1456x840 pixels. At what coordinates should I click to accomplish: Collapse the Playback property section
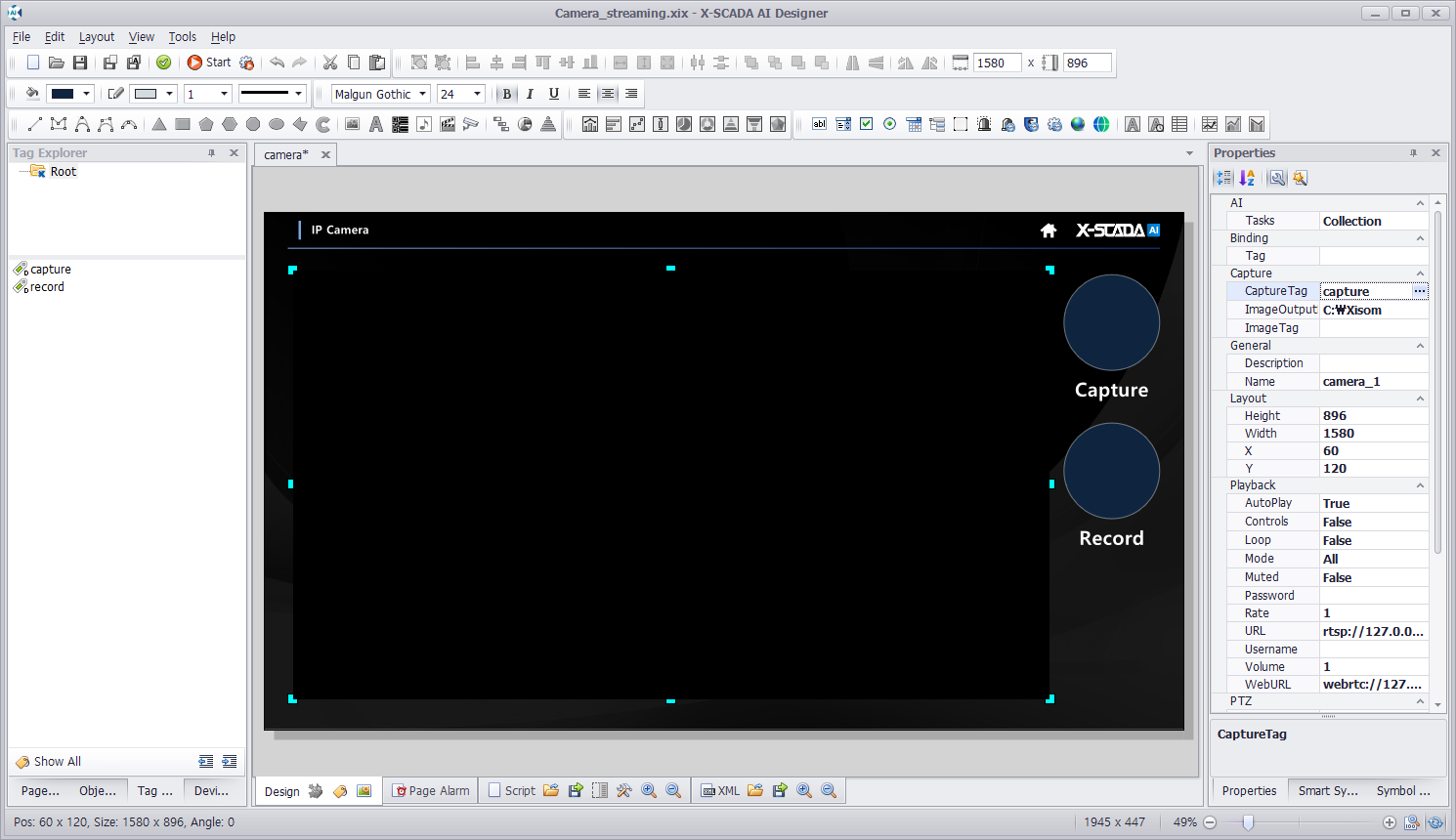pyautogui.click(x=1420, y=485)
